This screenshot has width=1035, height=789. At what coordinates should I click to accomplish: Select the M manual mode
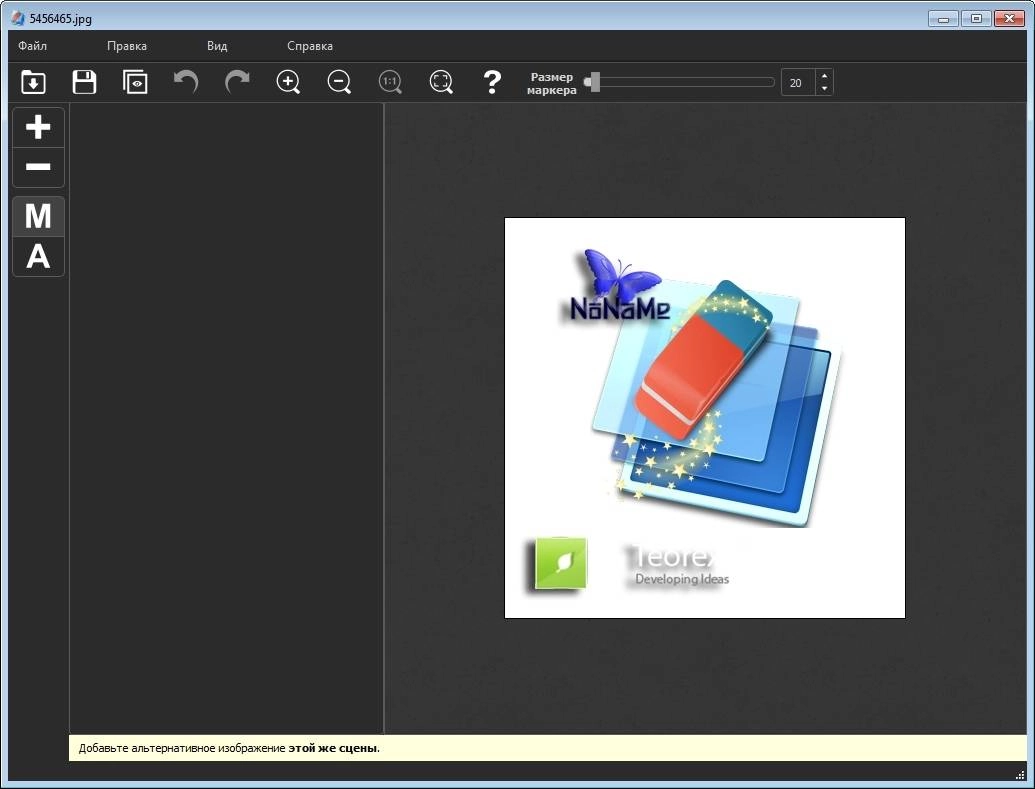pyautogui.click(x=38, y=216)
